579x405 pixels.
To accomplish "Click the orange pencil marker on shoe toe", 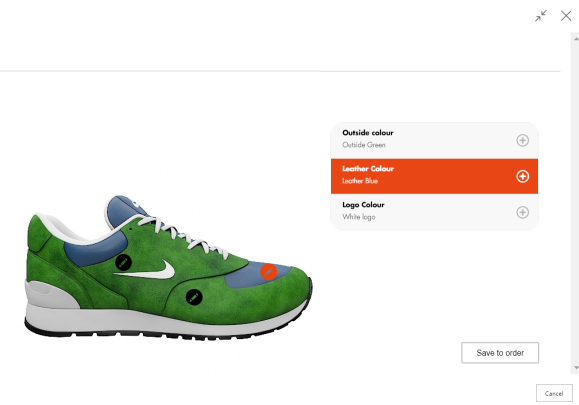I will click(268, 272).
